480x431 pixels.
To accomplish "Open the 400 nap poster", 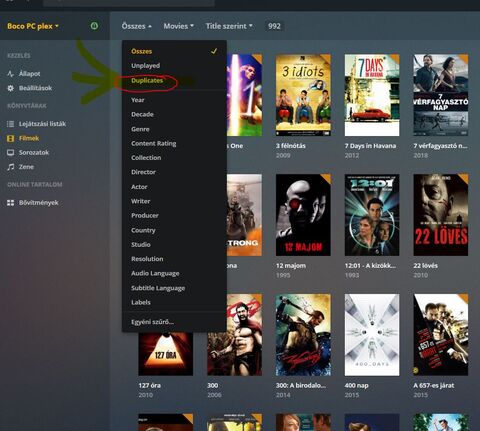I will coord(372,335).
